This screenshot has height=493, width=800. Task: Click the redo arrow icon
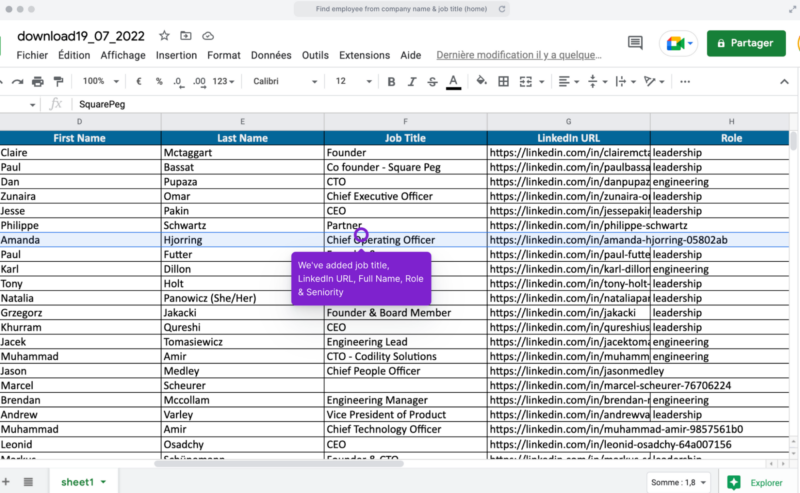[x=17, y=82]
